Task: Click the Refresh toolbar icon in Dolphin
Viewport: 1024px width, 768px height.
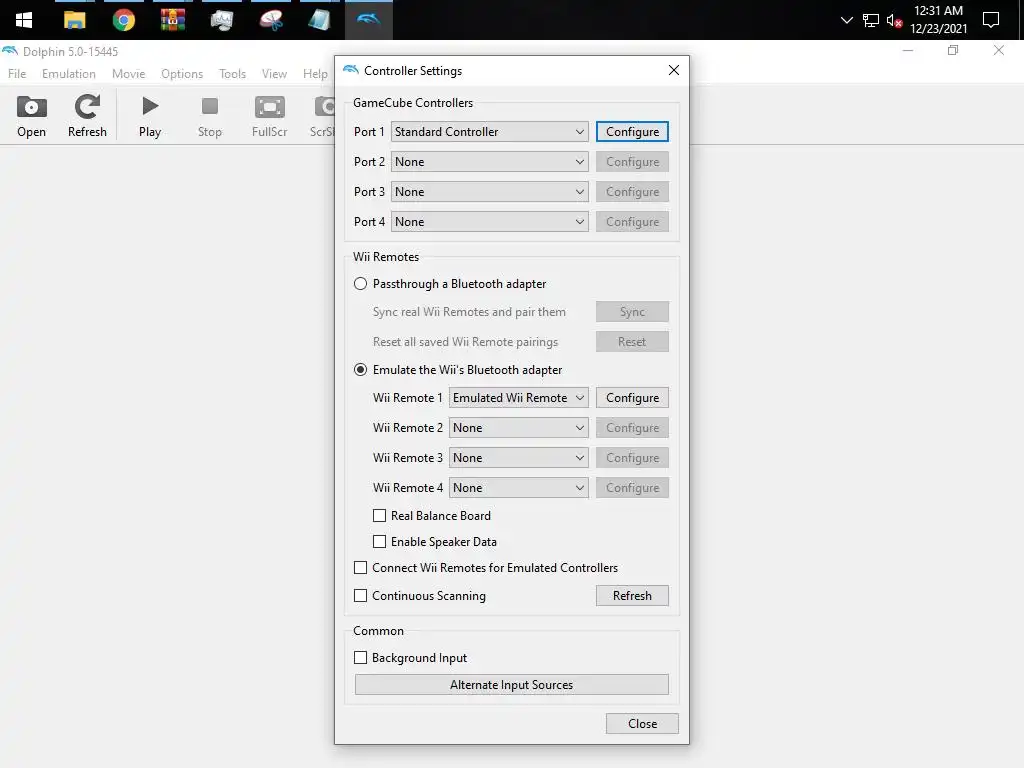Action: (x=87, y=116)
